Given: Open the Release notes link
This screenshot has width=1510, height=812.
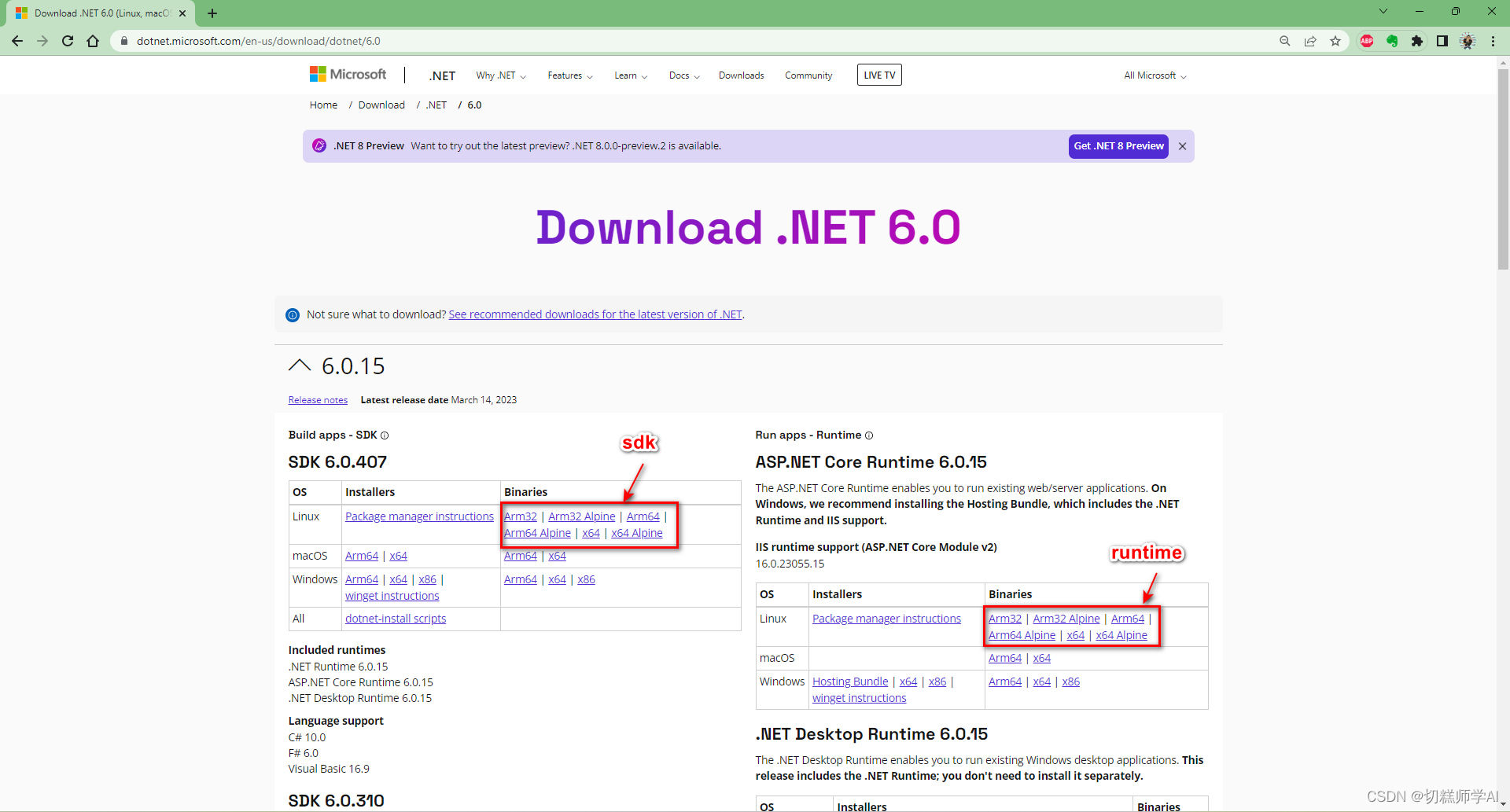Looking at the screenshot, I should pos(317,399).
